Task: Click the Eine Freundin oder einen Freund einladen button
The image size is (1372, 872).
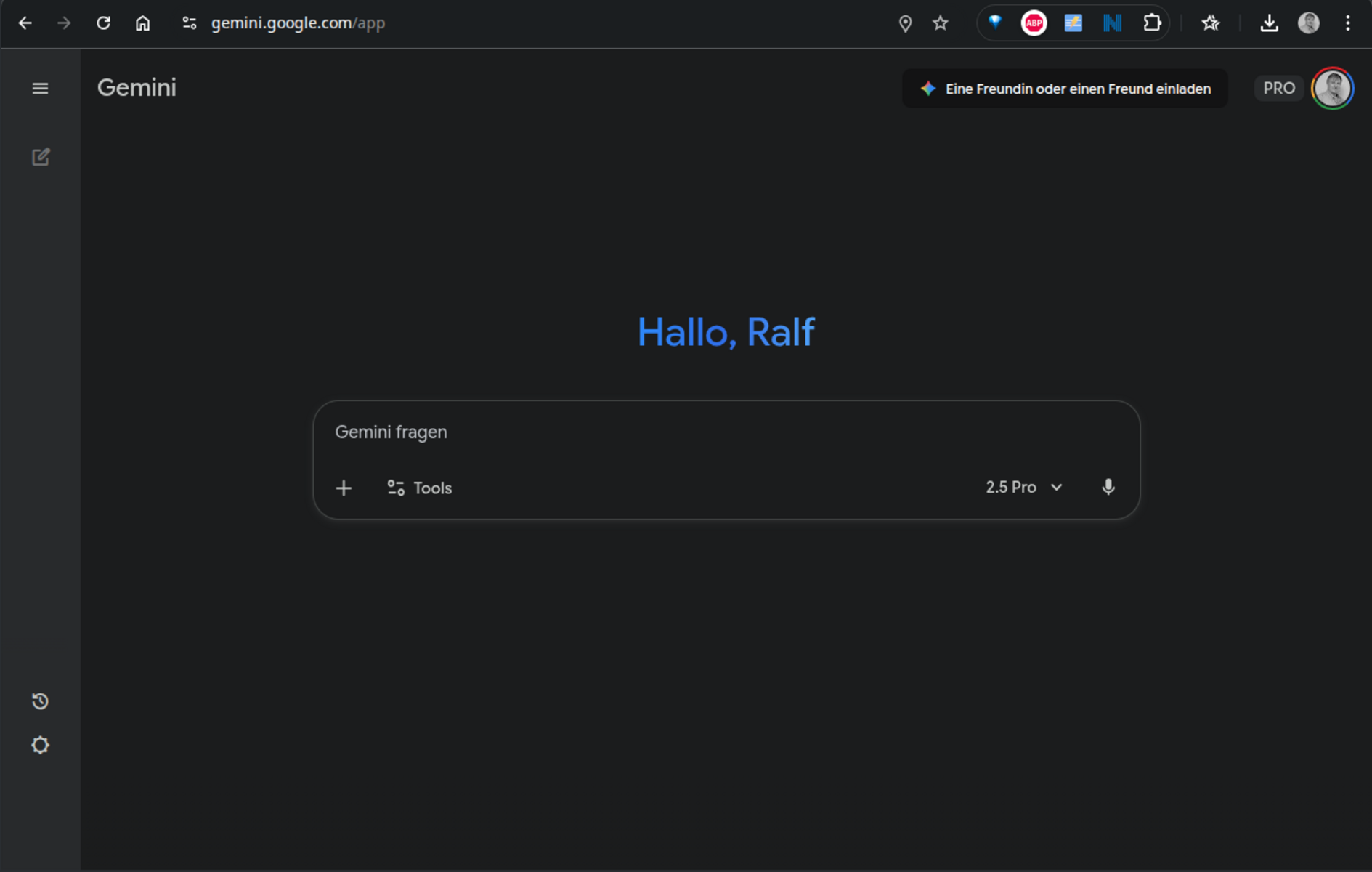Action: pos(1065,89)
